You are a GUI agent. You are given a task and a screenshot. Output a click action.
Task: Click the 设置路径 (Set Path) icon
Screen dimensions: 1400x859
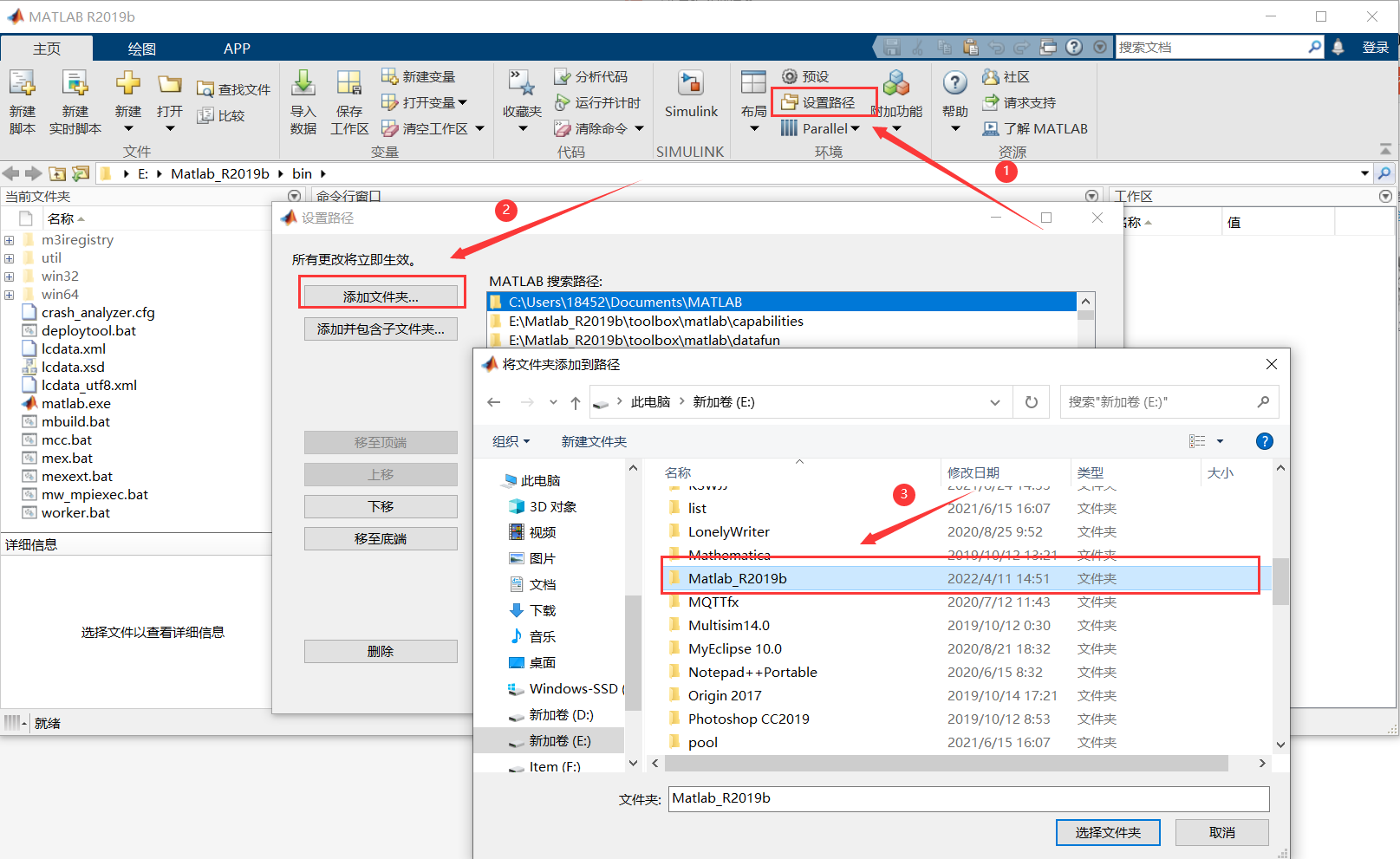point(822,101)
